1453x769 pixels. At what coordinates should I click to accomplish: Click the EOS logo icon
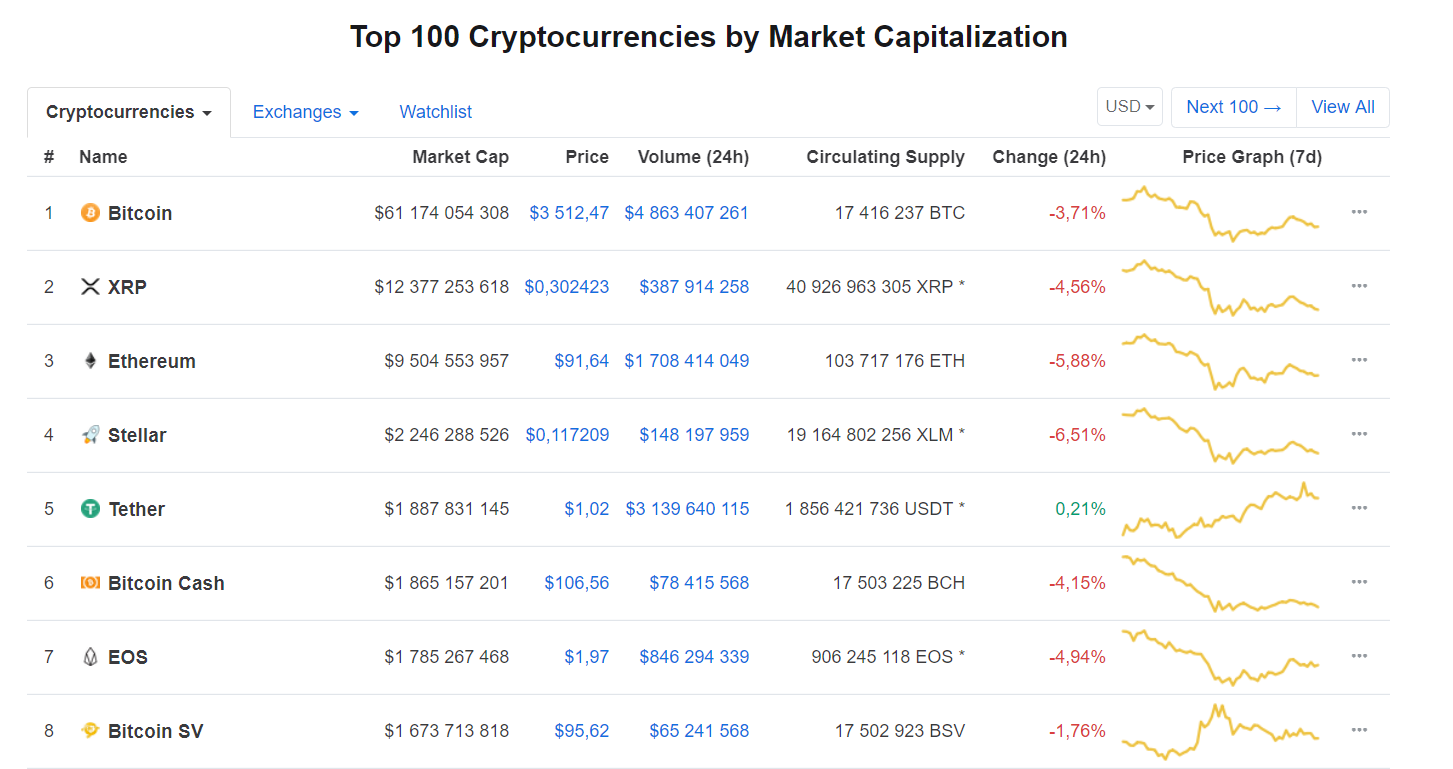tap(90, 657)
